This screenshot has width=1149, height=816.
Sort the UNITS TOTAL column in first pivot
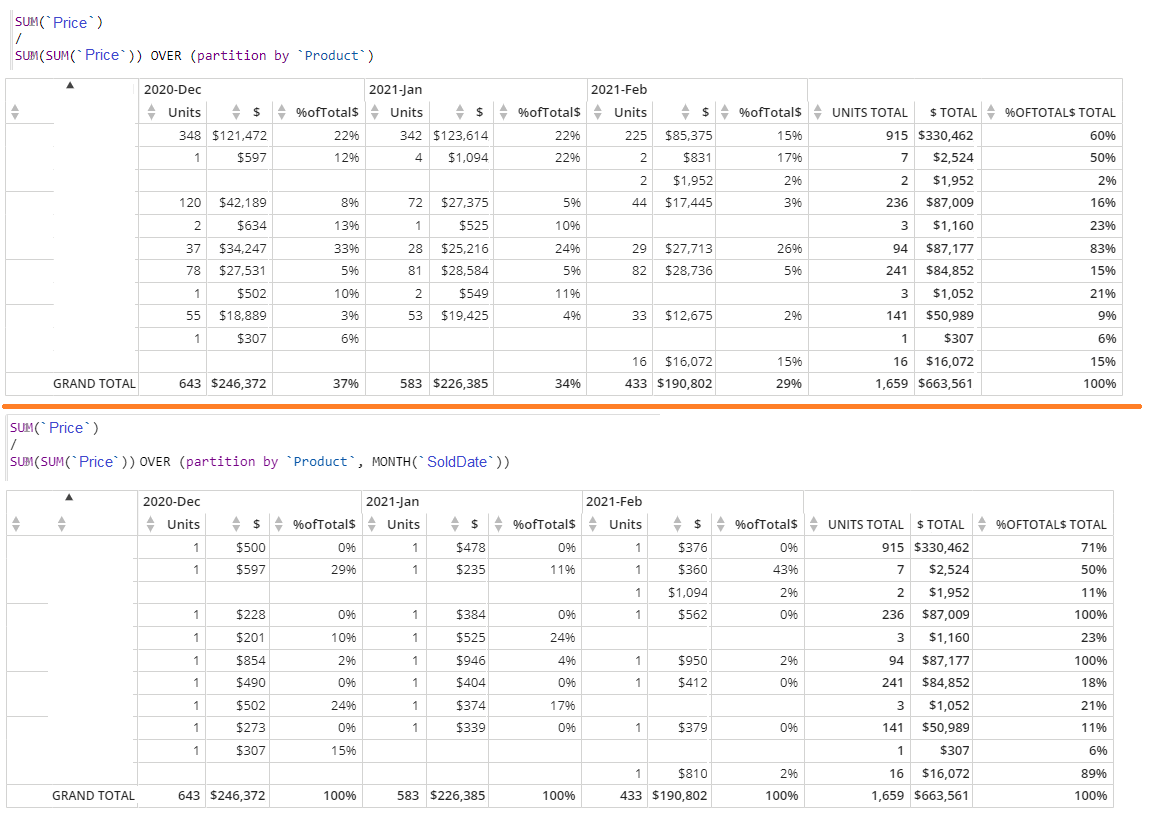point(818,112)
